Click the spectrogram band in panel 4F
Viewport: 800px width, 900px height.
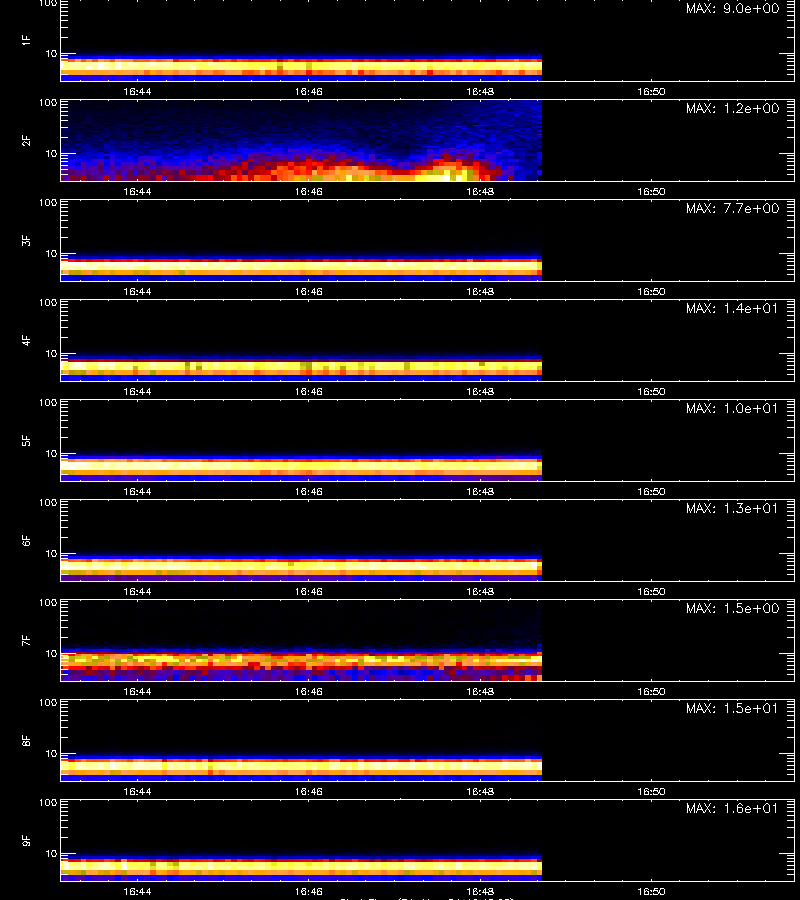tap(301, 368)
